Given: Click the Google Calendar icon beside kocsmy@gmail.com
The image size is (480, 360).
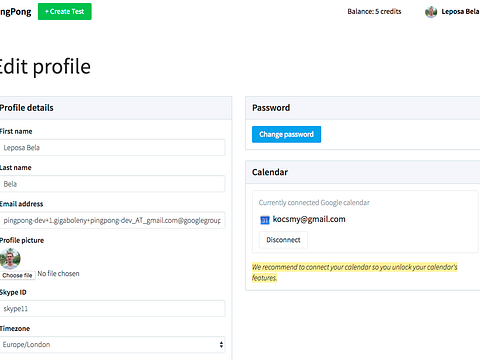Looking at the screenshot, I should click(x=265, y=220).
